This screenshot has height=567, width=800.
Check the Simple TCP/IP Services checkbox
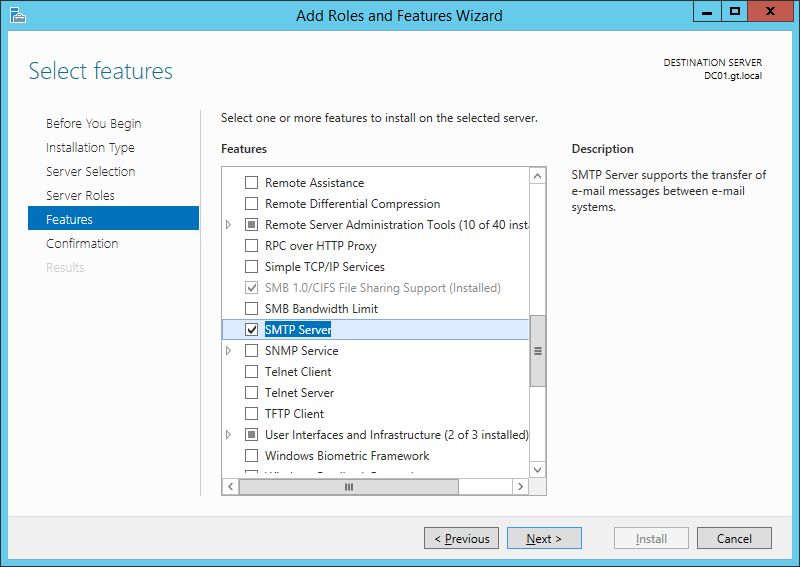252,266
